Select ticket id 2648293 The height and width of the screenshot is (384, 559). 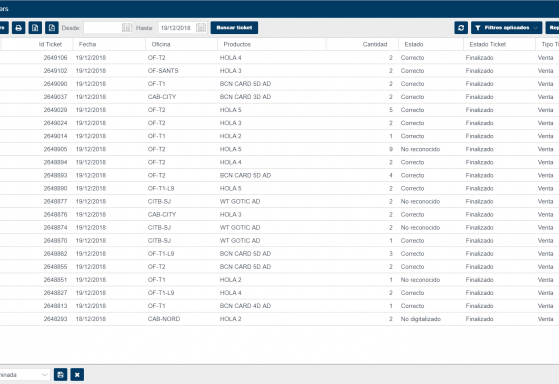pos(55,319)
